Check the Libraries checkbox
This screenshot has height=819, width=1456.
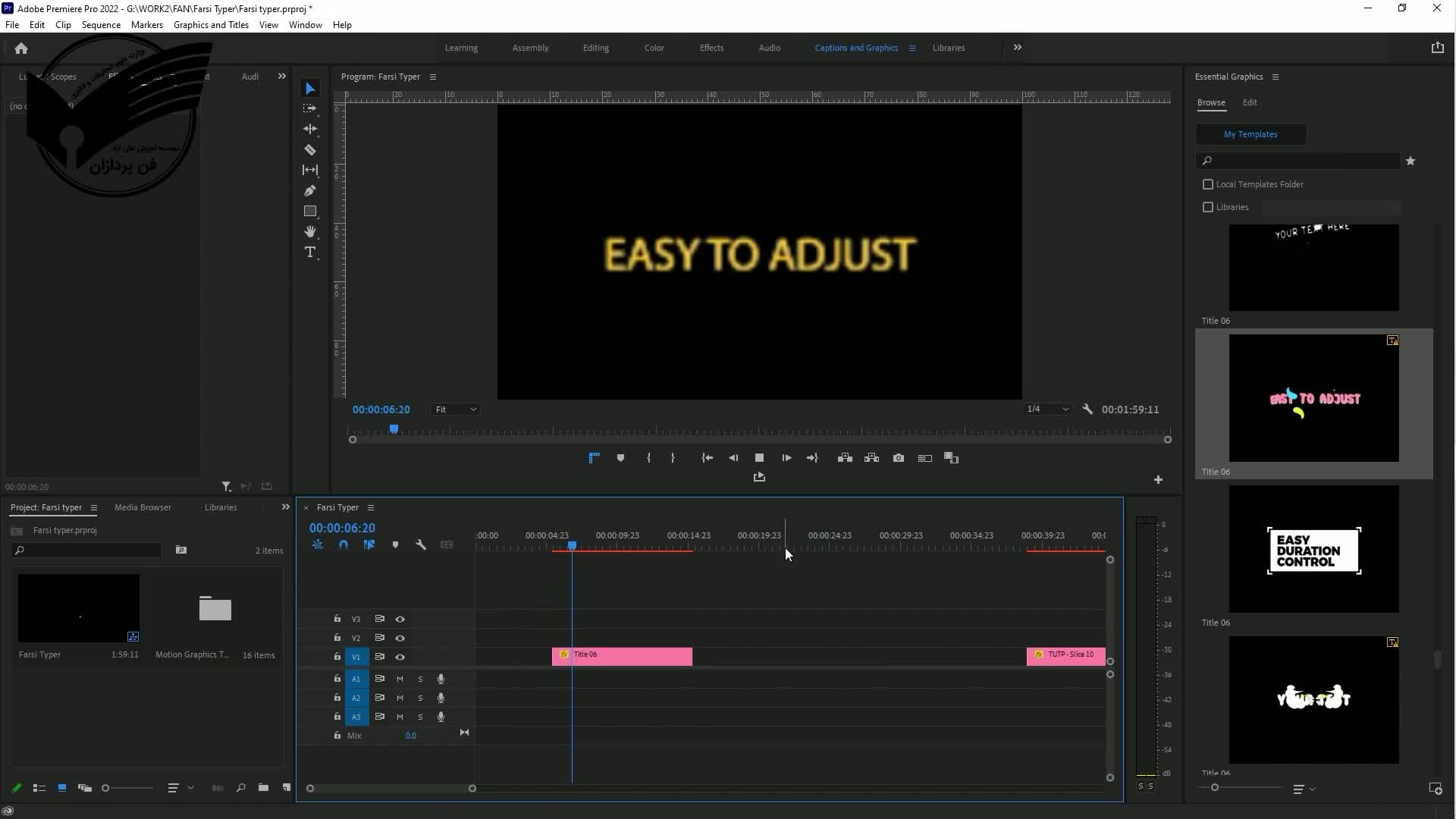tap(1208, 207)
